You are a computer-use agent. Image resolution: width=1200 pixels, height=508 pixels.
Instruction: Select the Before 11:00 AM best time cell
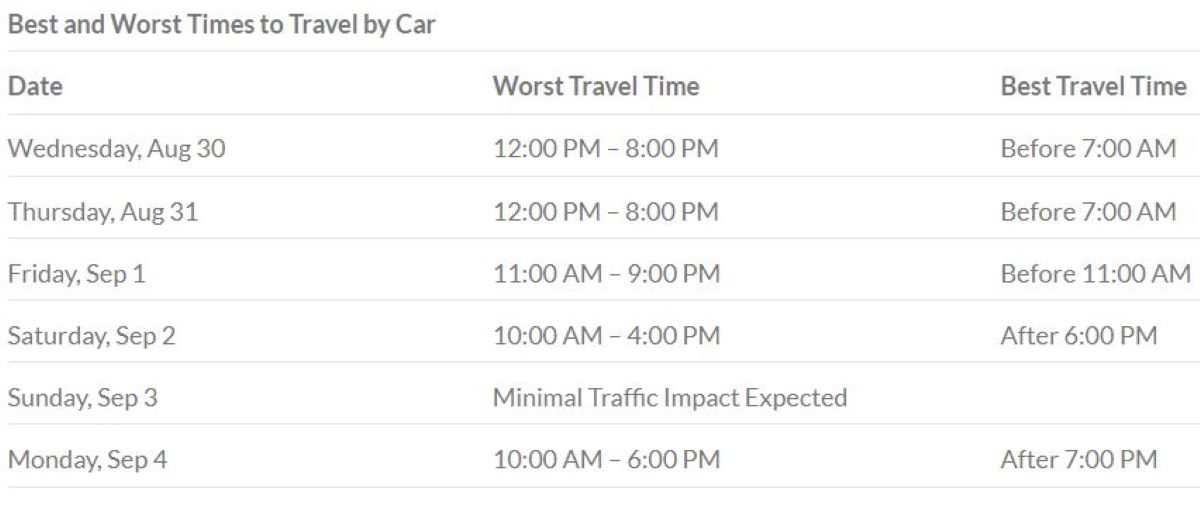(1095, 274)
